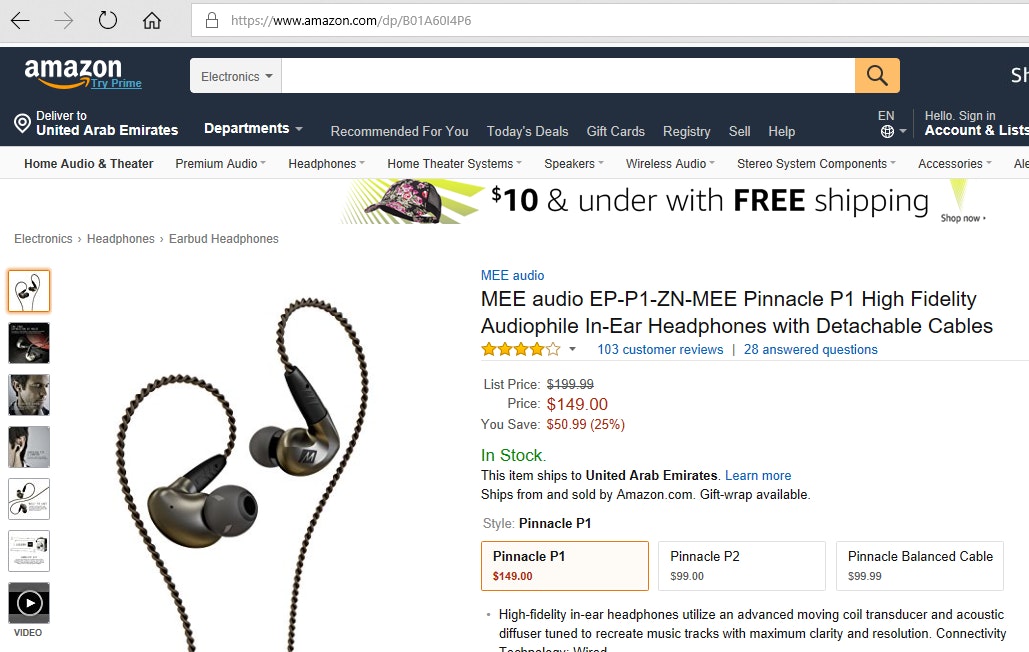Open the Electronics search category dropdown

pos(236,76)
